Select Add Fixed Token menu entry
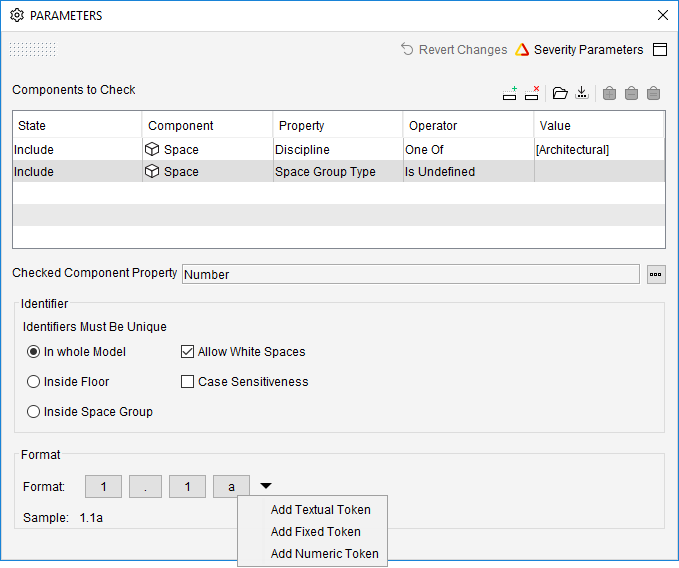 315,532
